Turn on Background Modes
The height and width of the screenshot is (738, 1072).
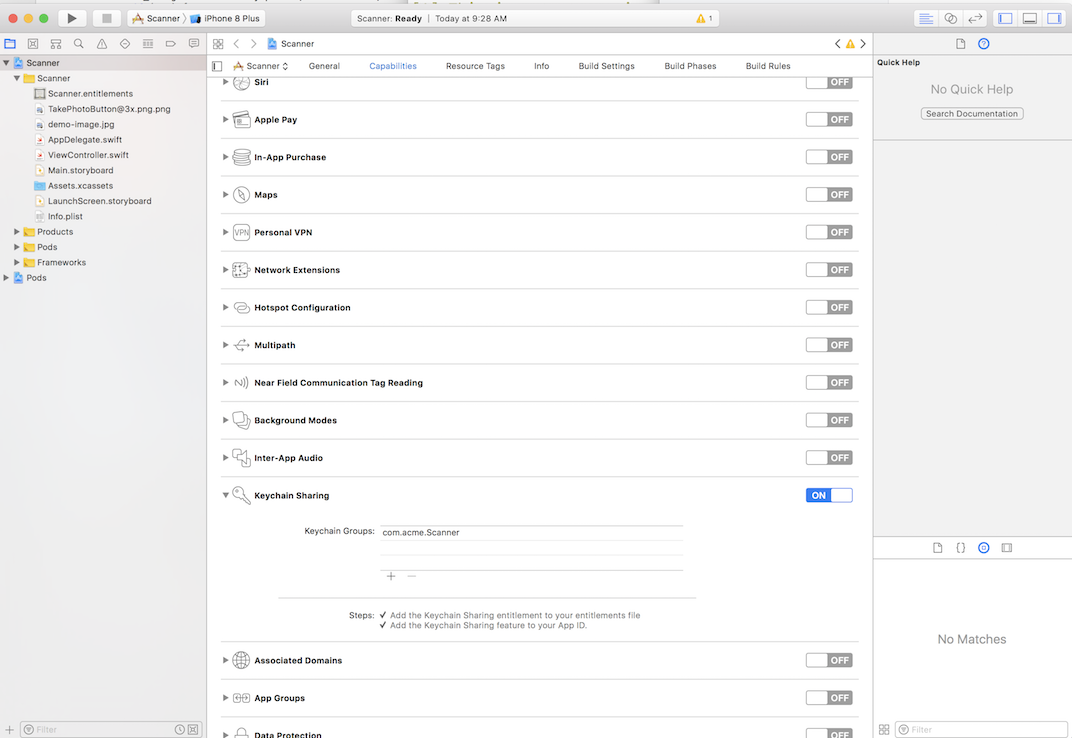point(829,421)
